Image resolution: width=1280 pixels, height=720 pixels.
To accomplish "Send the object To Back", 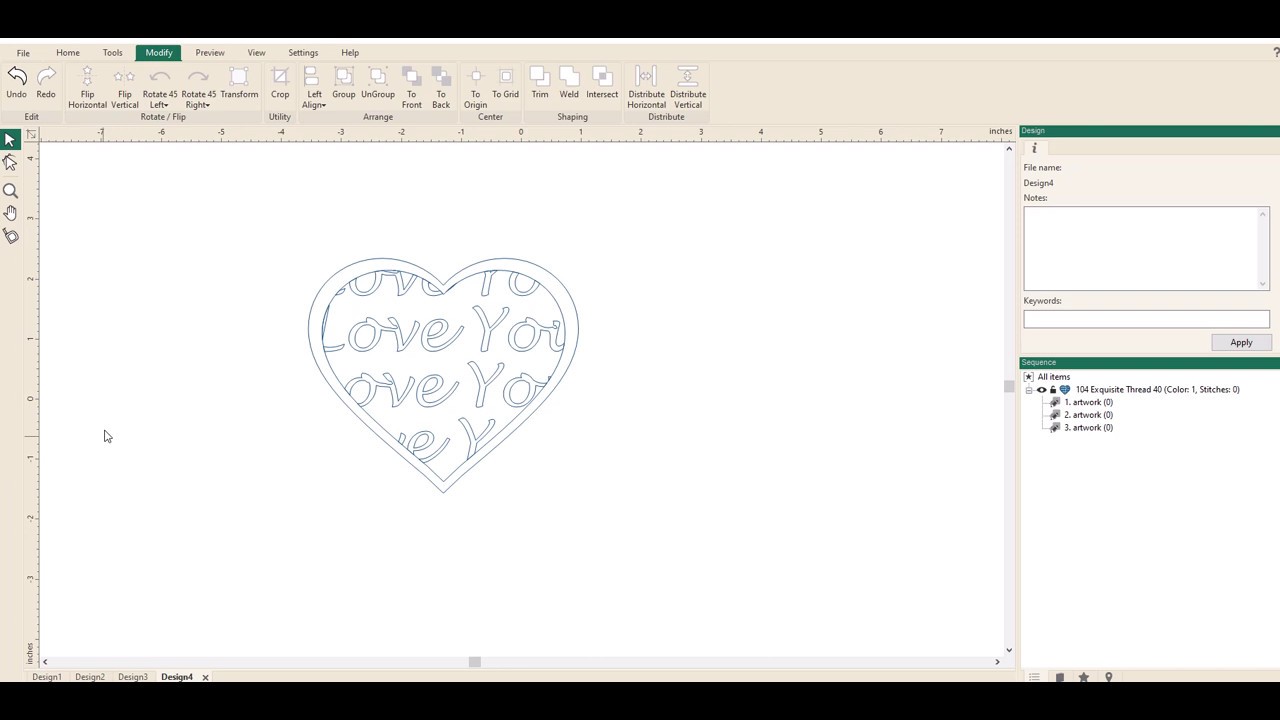I will coord(441,88).
